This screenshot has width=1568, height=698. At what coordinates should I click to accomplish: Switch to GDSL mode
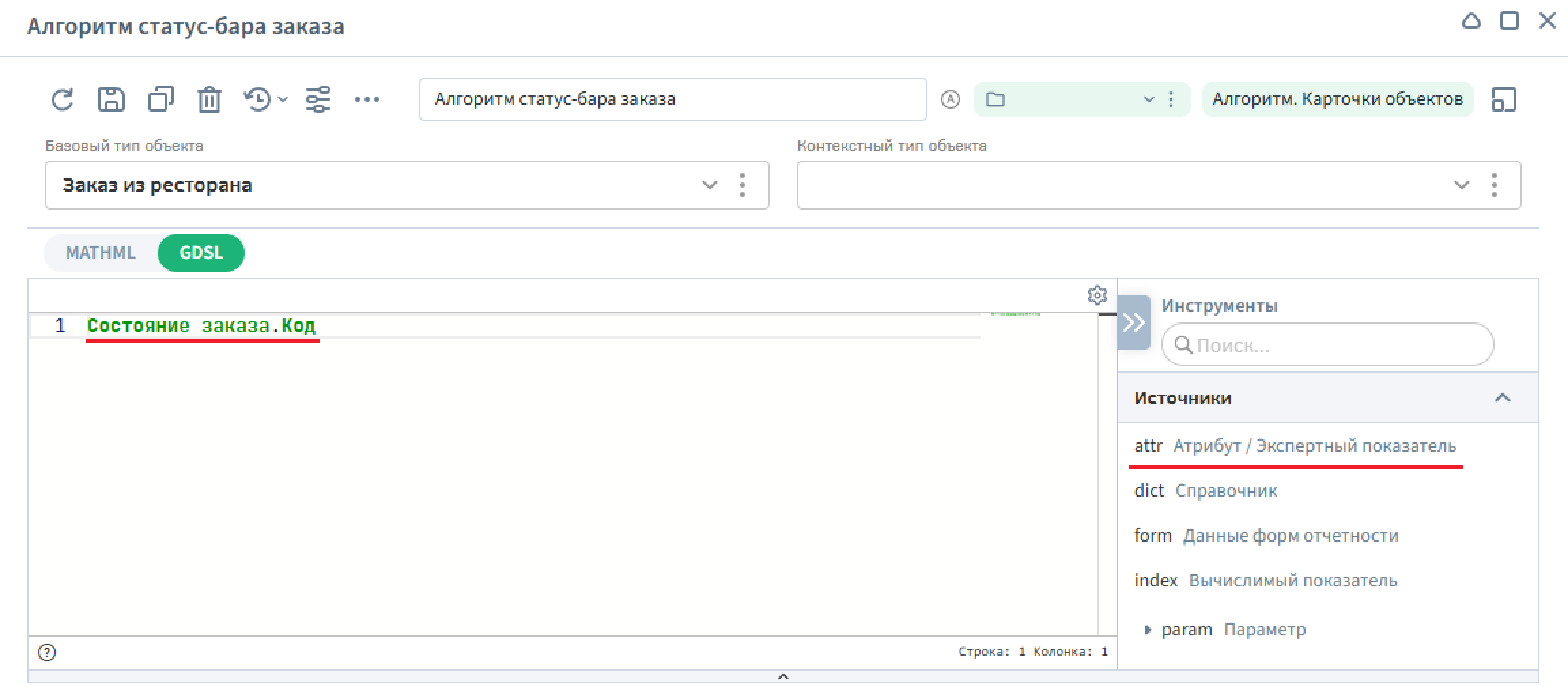(x=201, y=253)
